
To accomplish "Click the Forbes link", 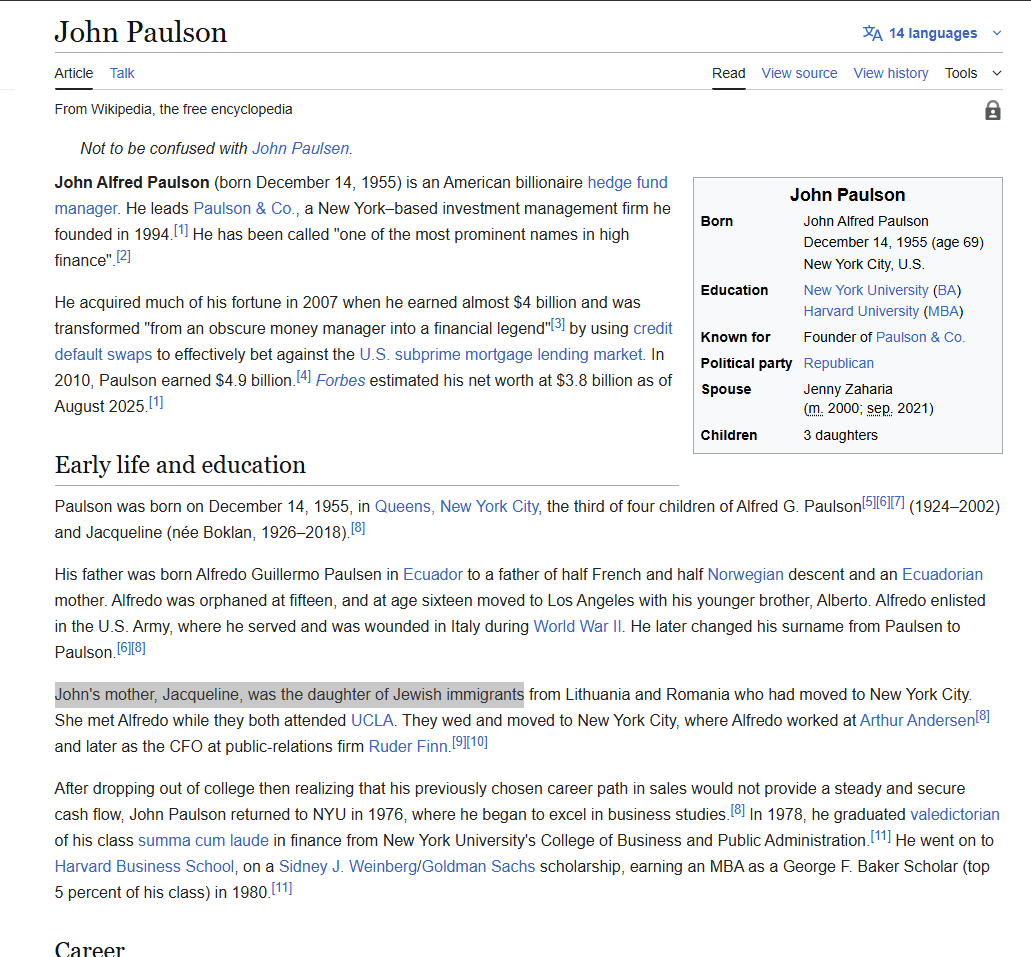I will [340, 380].
